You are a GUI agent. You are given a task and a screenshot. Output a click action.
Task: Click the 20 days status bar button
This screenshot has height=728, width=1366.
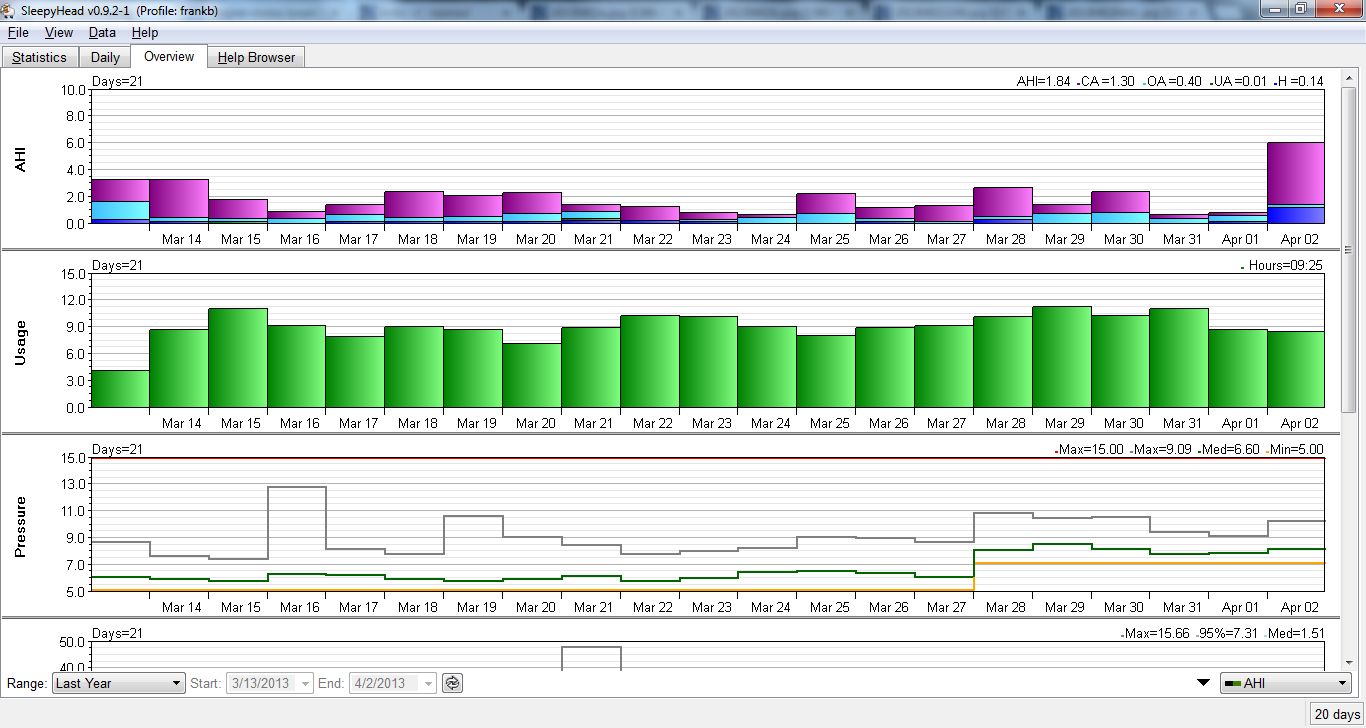coord(1336,714)
